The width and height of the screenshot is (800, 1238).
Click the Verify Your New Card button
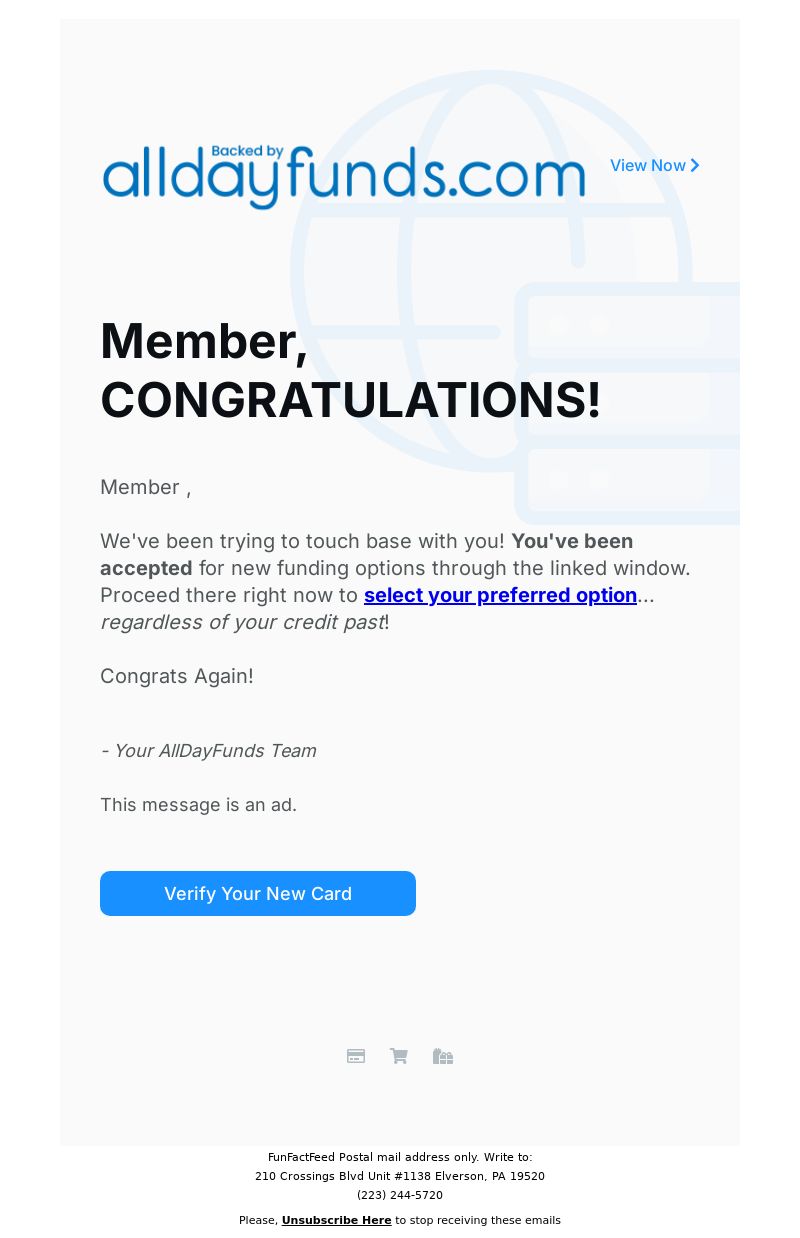pos(258,893)
